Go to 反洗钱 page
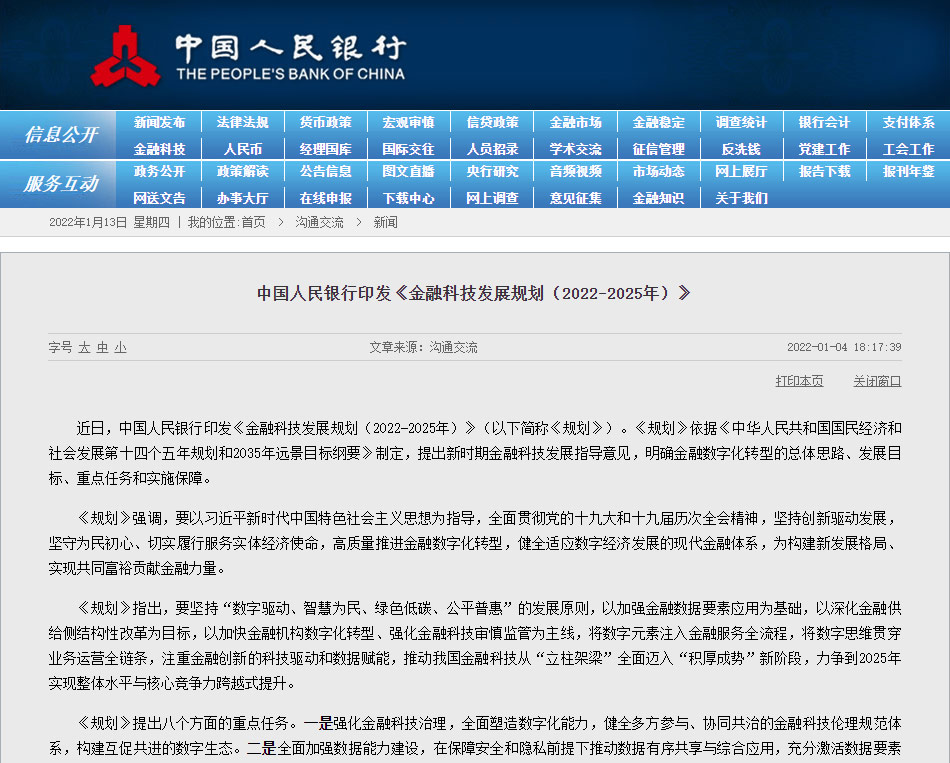 (x=741, y=149)
